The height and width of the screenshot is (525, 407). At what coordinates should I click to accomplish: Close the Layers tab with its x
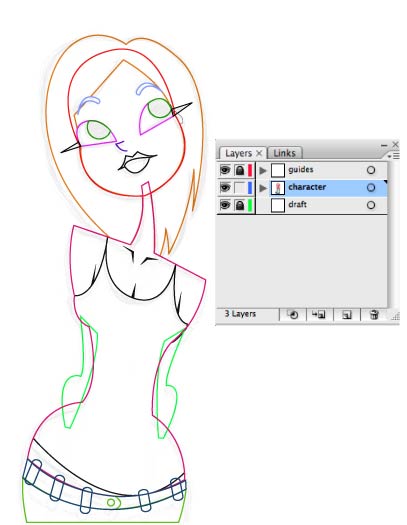(x=259, y=153)
